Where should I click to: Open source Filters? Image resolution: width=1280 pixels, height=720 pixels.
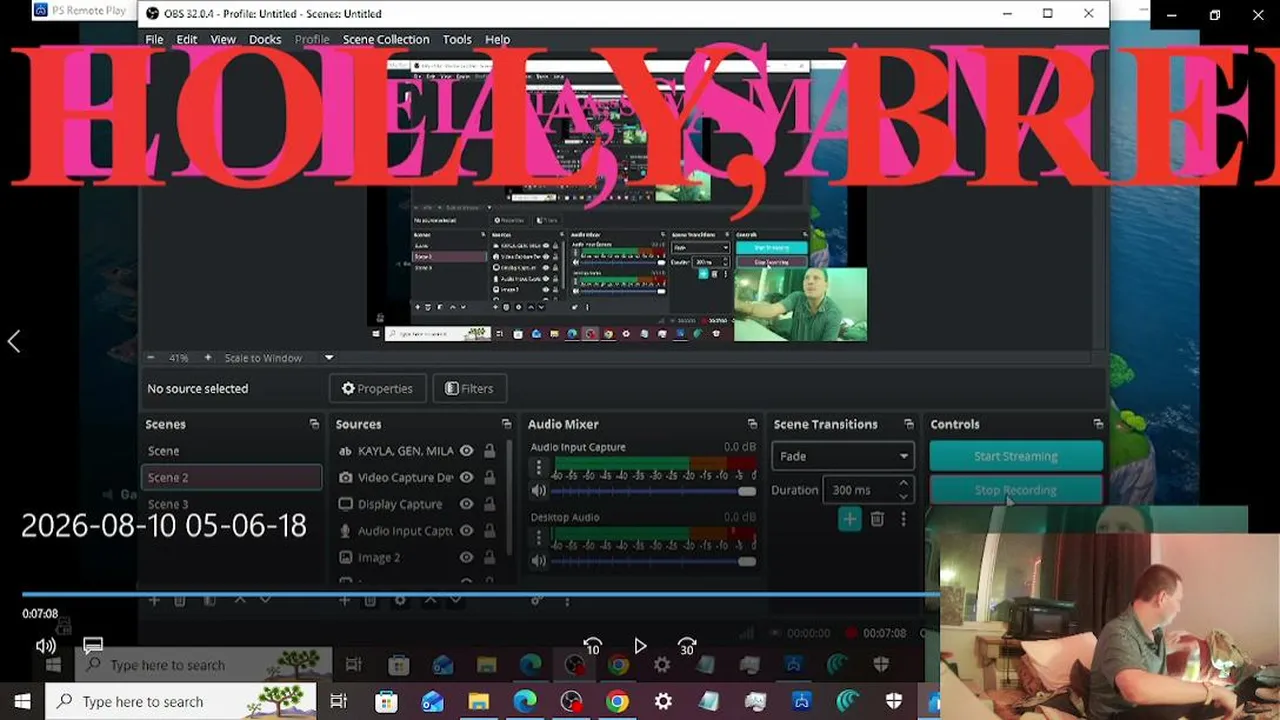[x=469, y=388]
